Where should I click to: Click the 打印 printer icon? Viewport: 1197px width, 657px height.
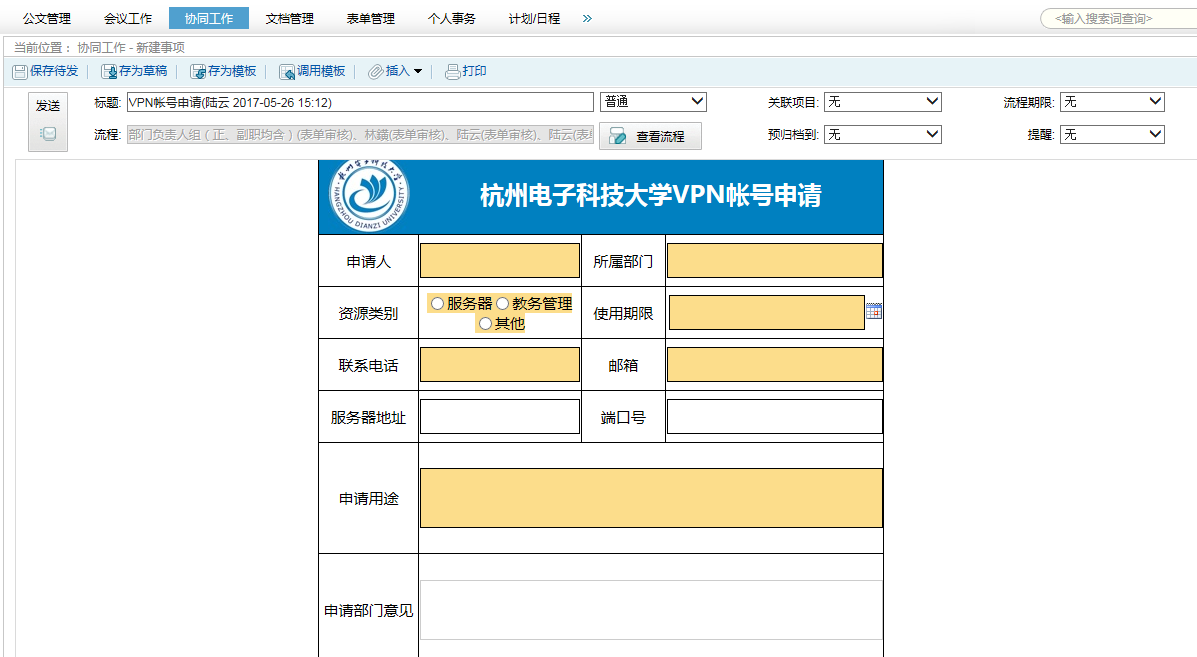click(x=453, y=72)
